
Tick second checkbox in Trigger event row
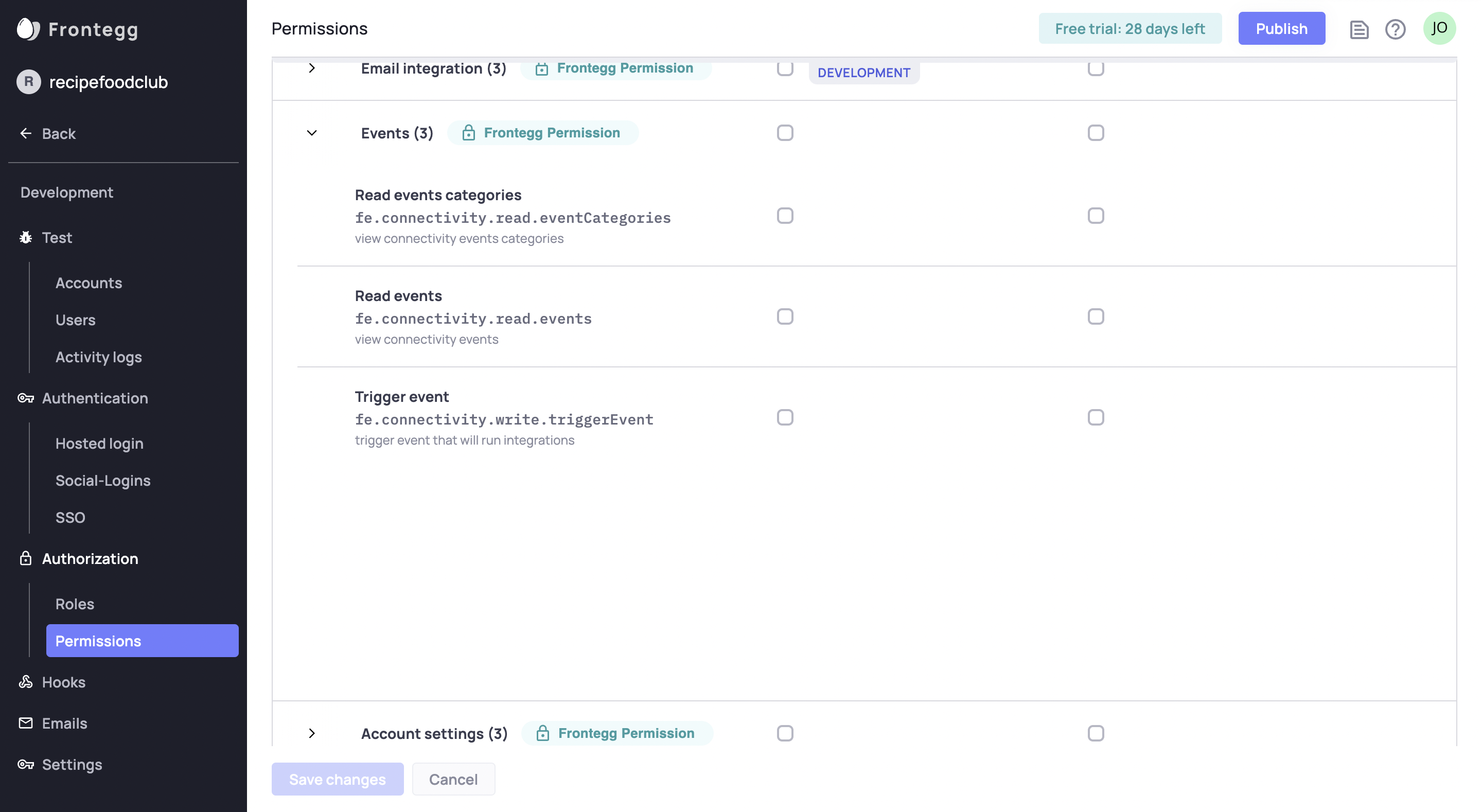pyautogui.click(x=1096, y=417)
